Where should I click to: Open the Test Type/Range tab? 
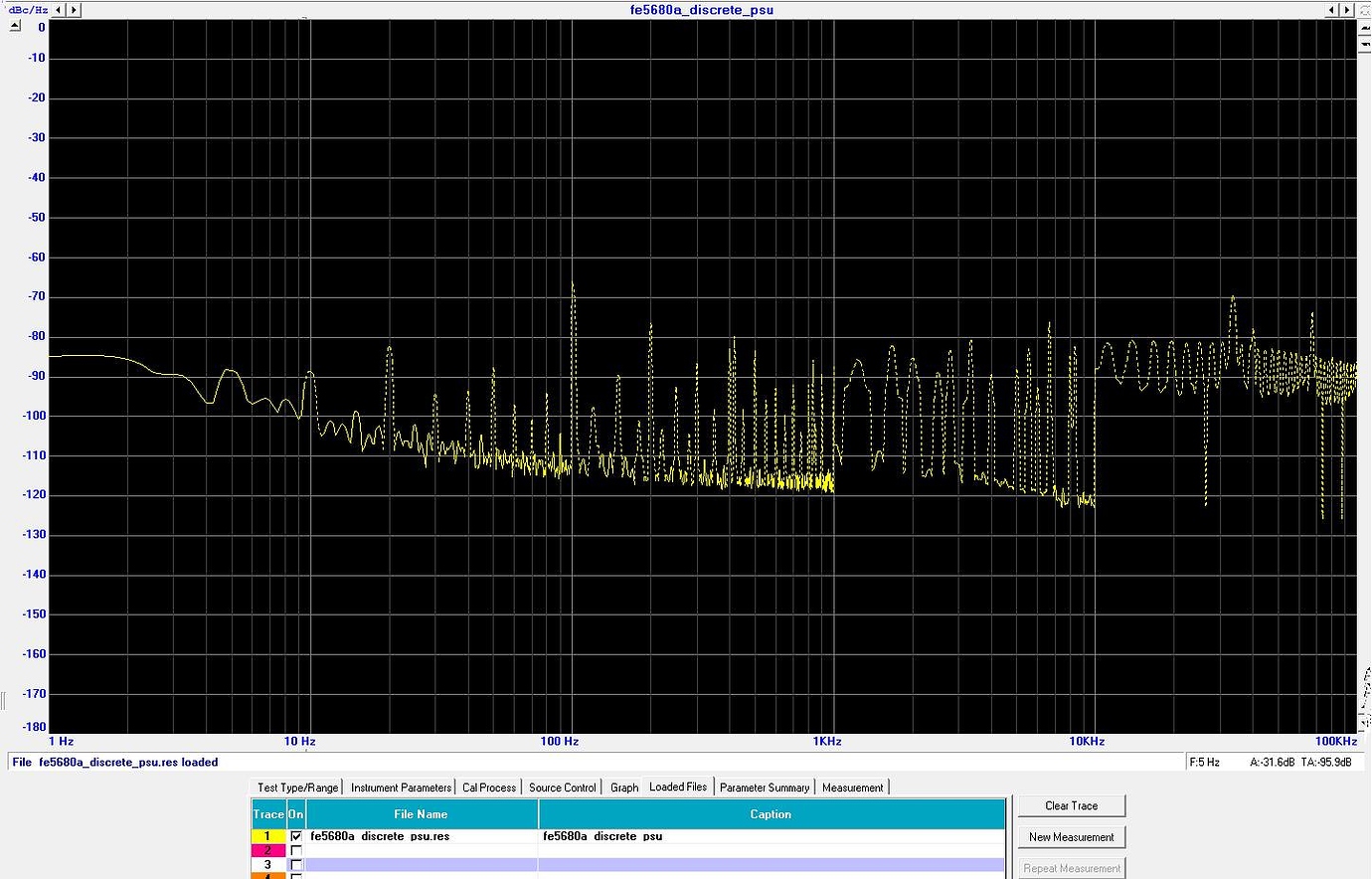pyautogui.click(x=297, y=788)
